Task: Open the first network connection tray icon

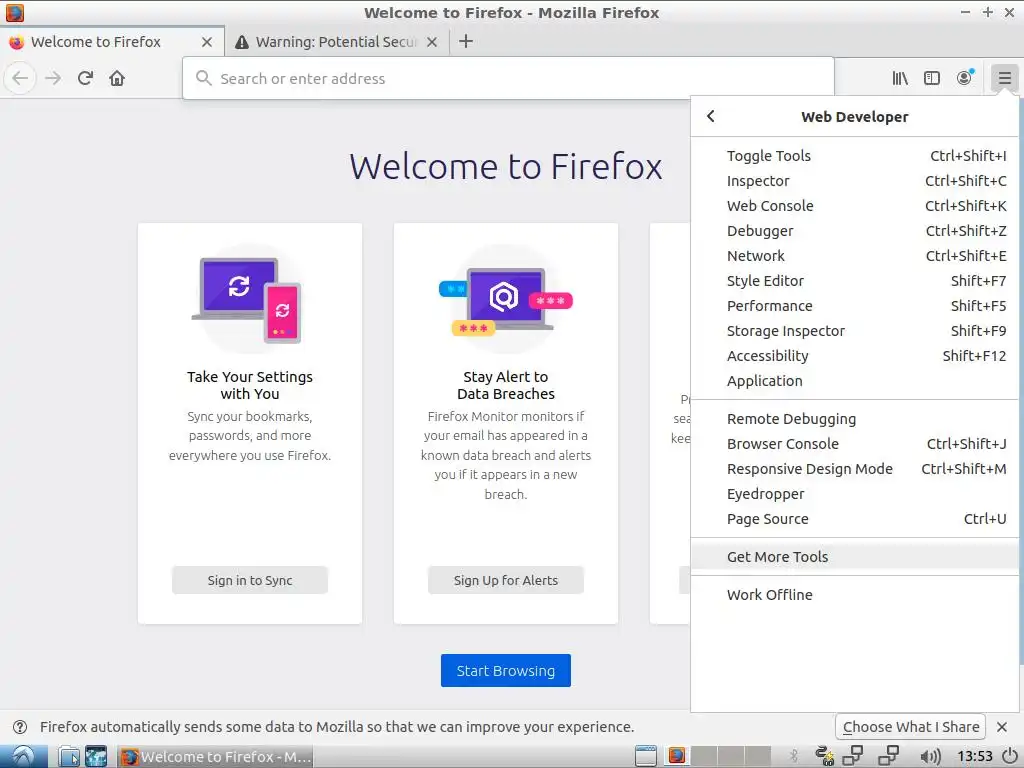Action: [853, 756]
